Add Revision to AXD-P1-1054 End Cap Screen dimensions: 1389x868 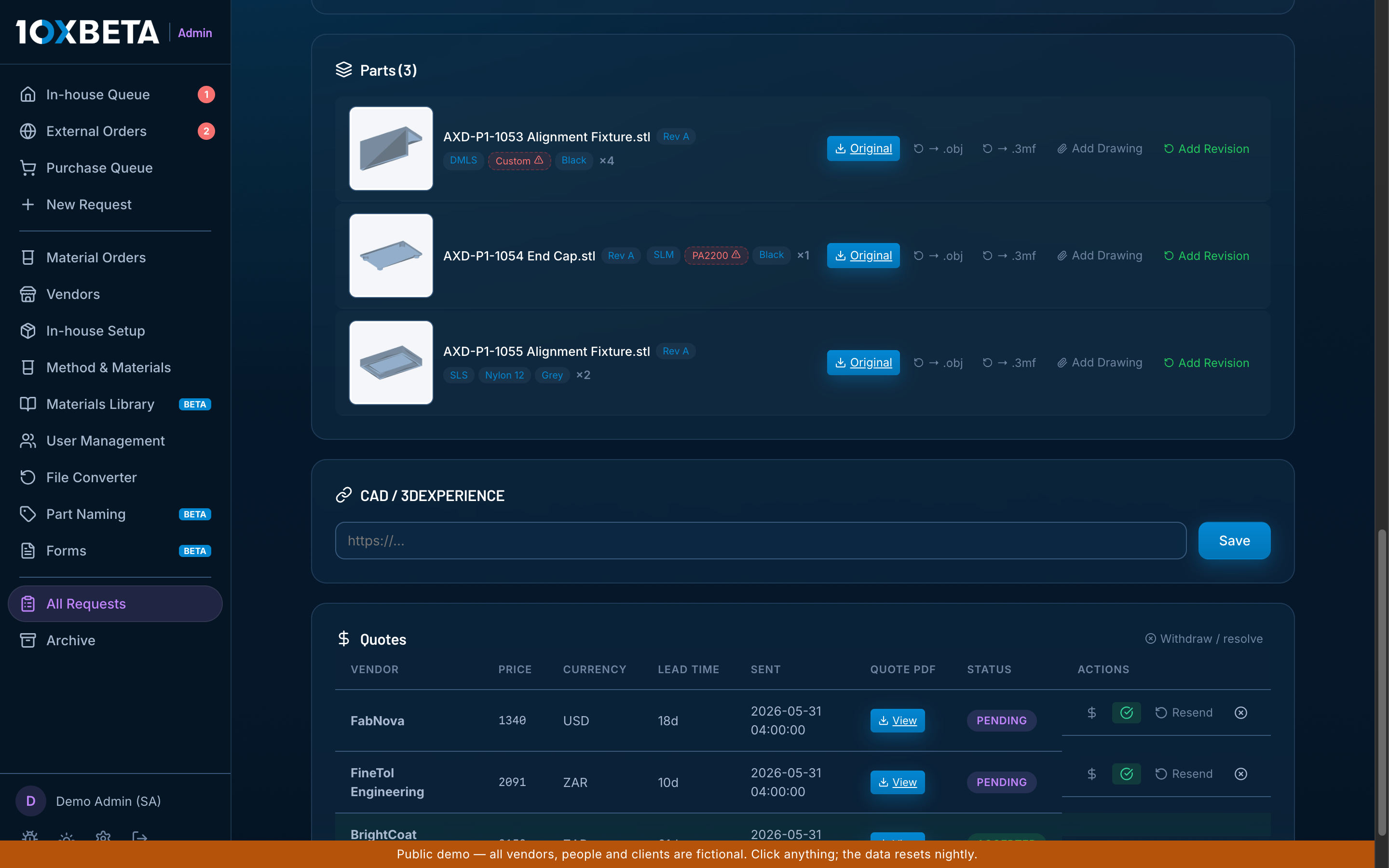[1207, 256]
